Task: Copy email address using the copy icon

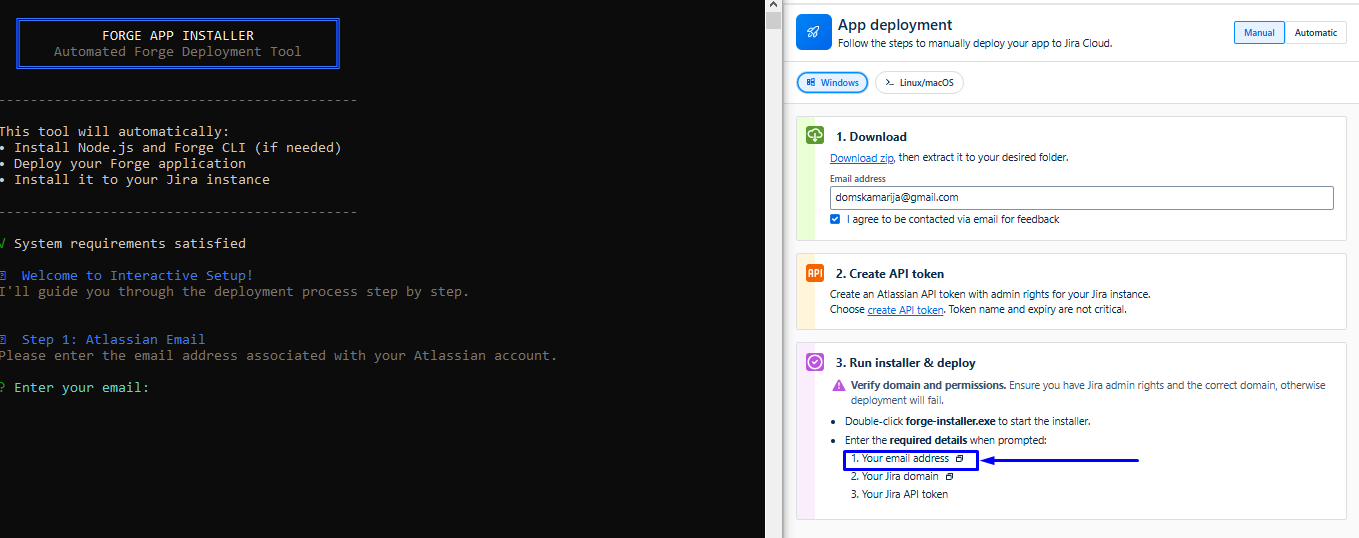Action: (959, 459)
